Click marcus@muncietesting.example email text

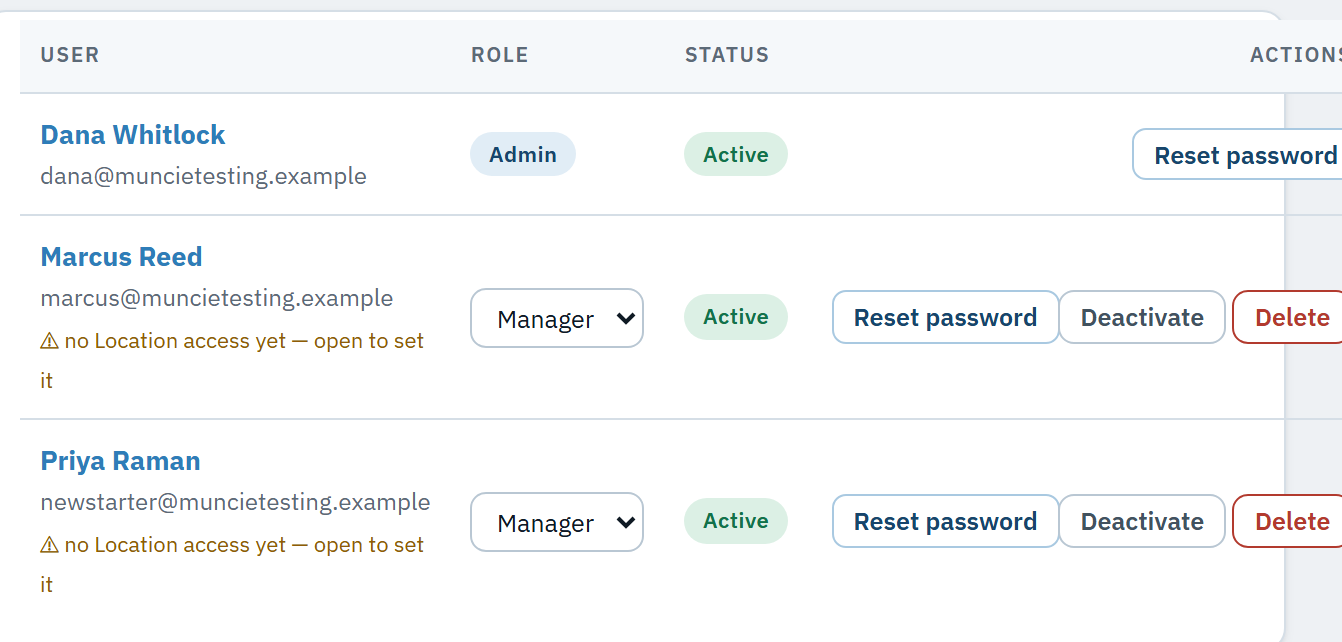(x=217, y=298)
